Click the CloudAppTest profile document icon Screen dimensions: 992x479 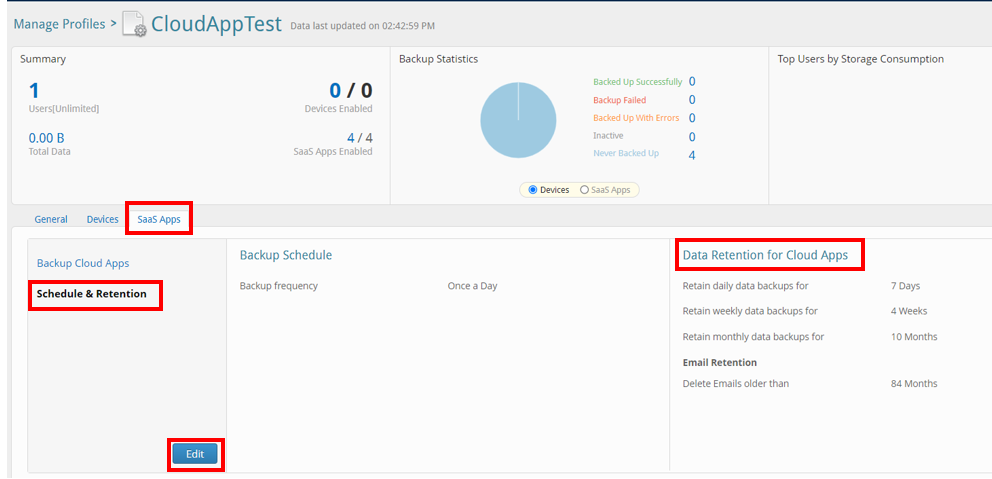pos(135,24)
